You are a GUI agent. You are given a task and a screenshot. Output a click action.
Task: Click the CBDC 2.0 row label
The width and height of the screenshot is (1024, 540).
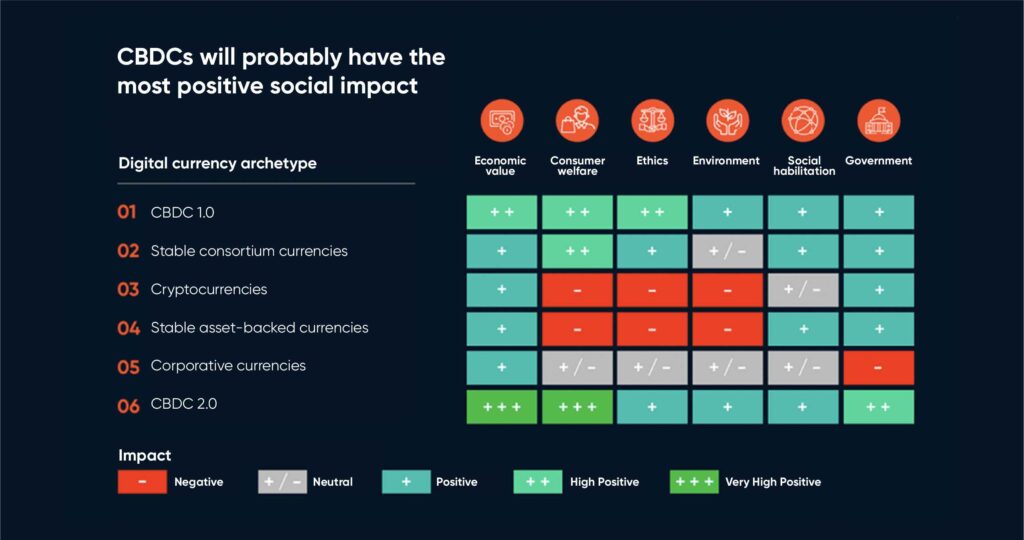184,404
